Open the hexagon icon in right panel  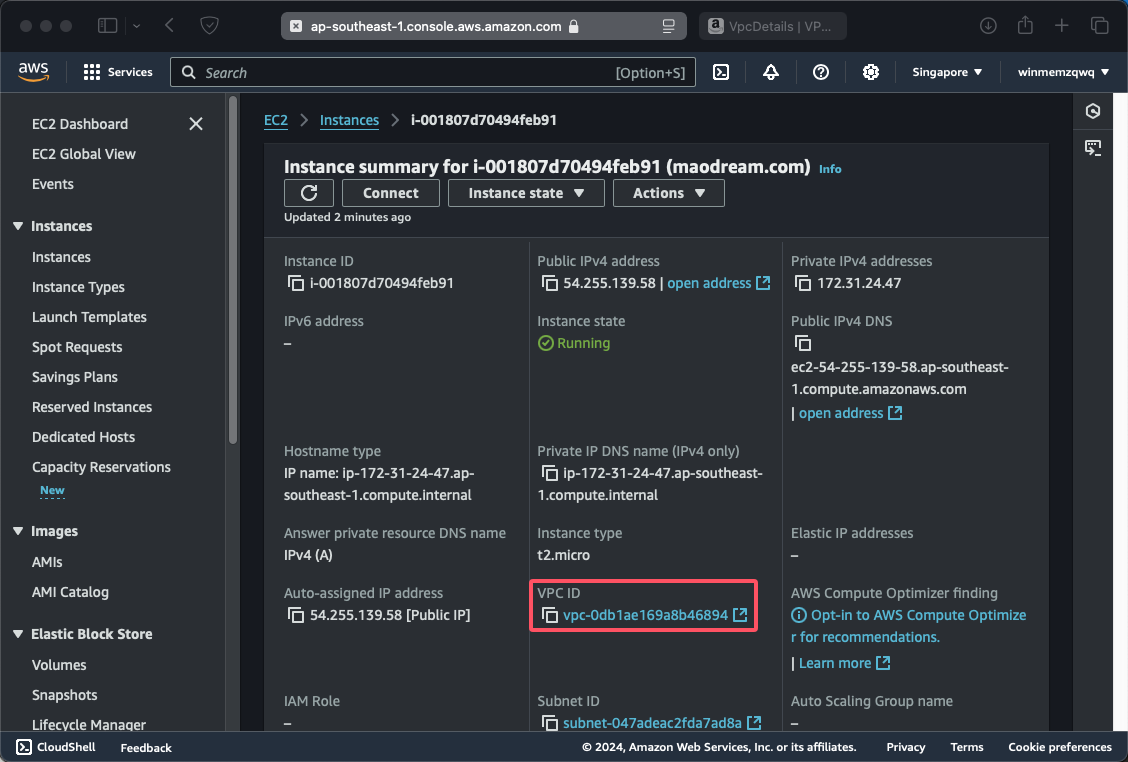pyautogui.click(x=1093, y=111)
